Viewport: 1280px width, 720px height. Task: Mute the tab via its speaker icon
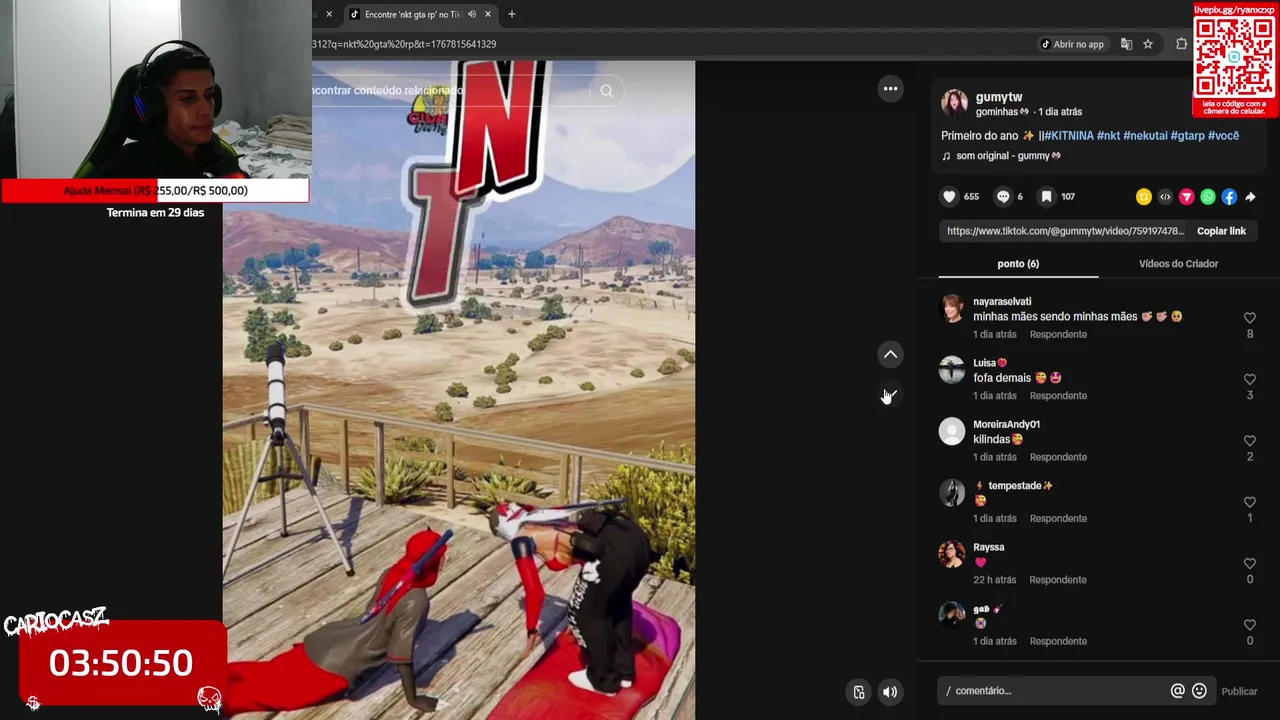tap(471, 14)
